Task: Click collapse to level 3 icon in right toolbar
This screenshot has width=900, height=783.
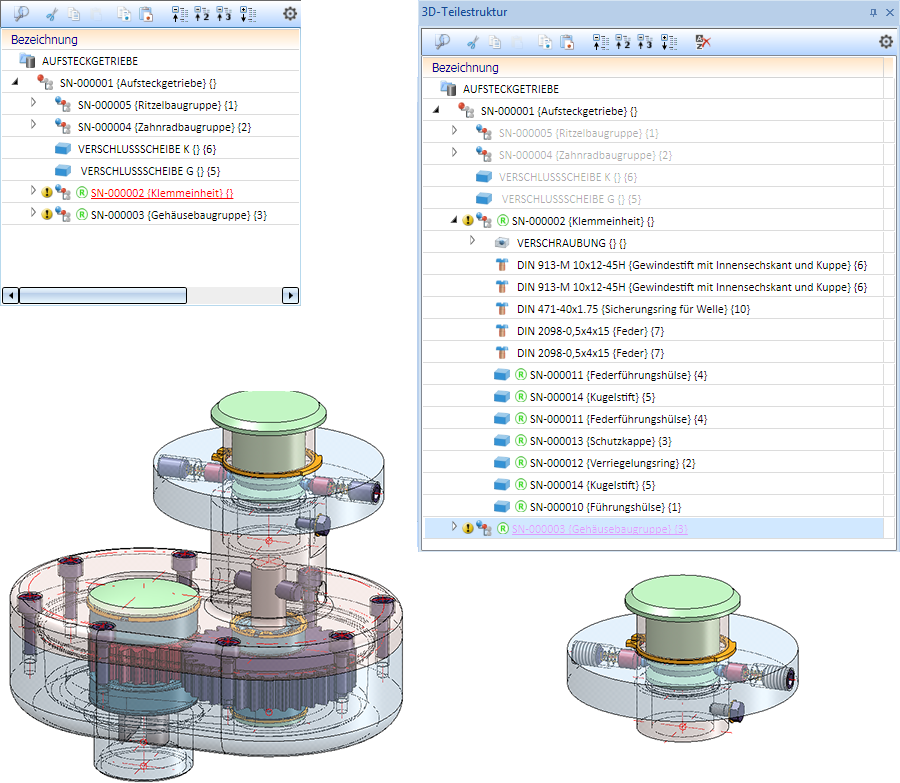Action: pos(645,42)
